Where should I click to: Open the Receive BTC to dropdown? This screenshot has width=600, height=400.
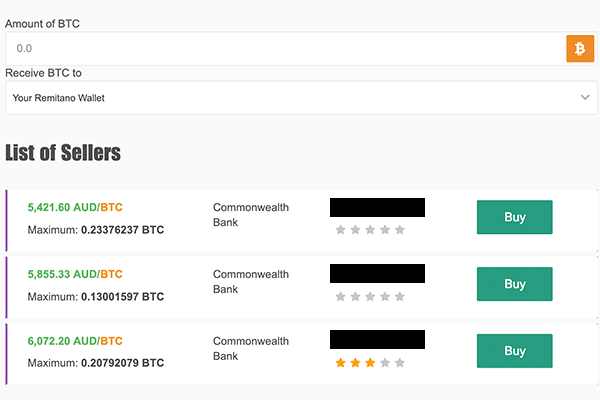(298, 98)
